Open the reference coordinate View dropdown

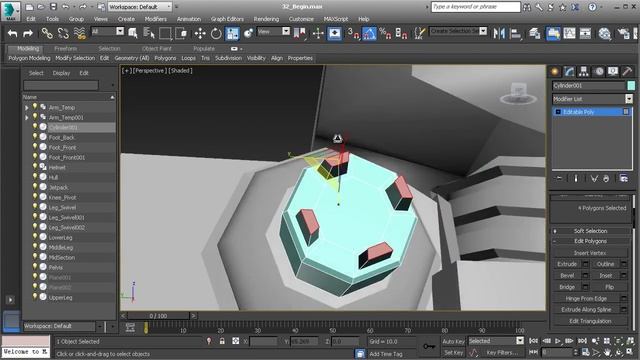point(273,31)
